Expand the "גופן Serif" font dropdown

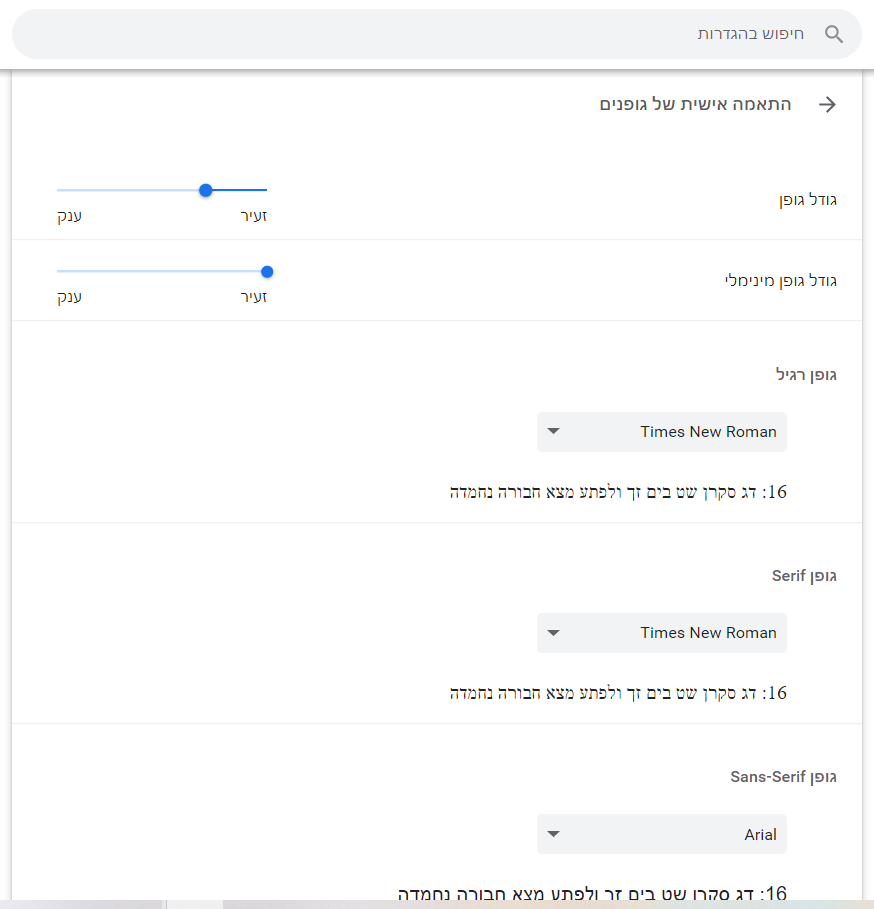tap(662, 633)
